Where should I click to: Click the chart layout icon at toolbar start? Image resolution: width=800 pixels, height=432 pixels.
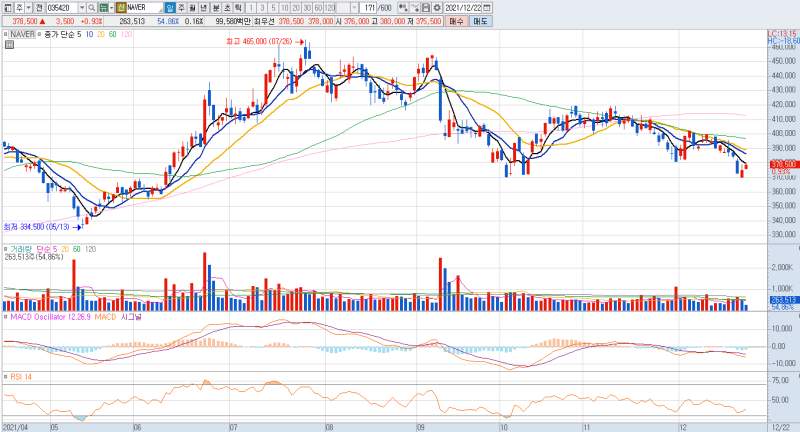(x=8, y=8)
